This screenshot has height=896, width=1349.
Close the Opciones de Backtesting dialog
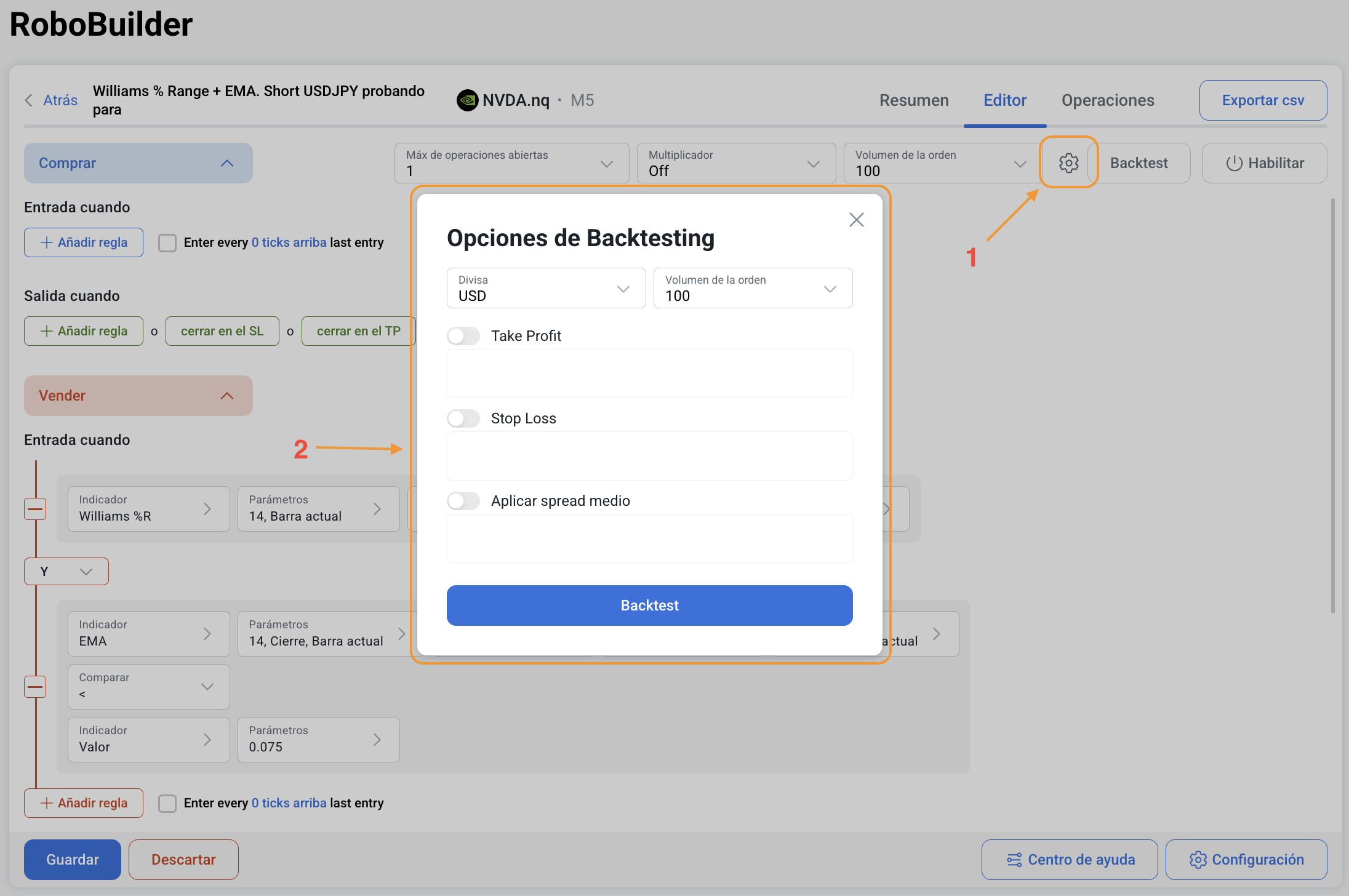[856, 220]
